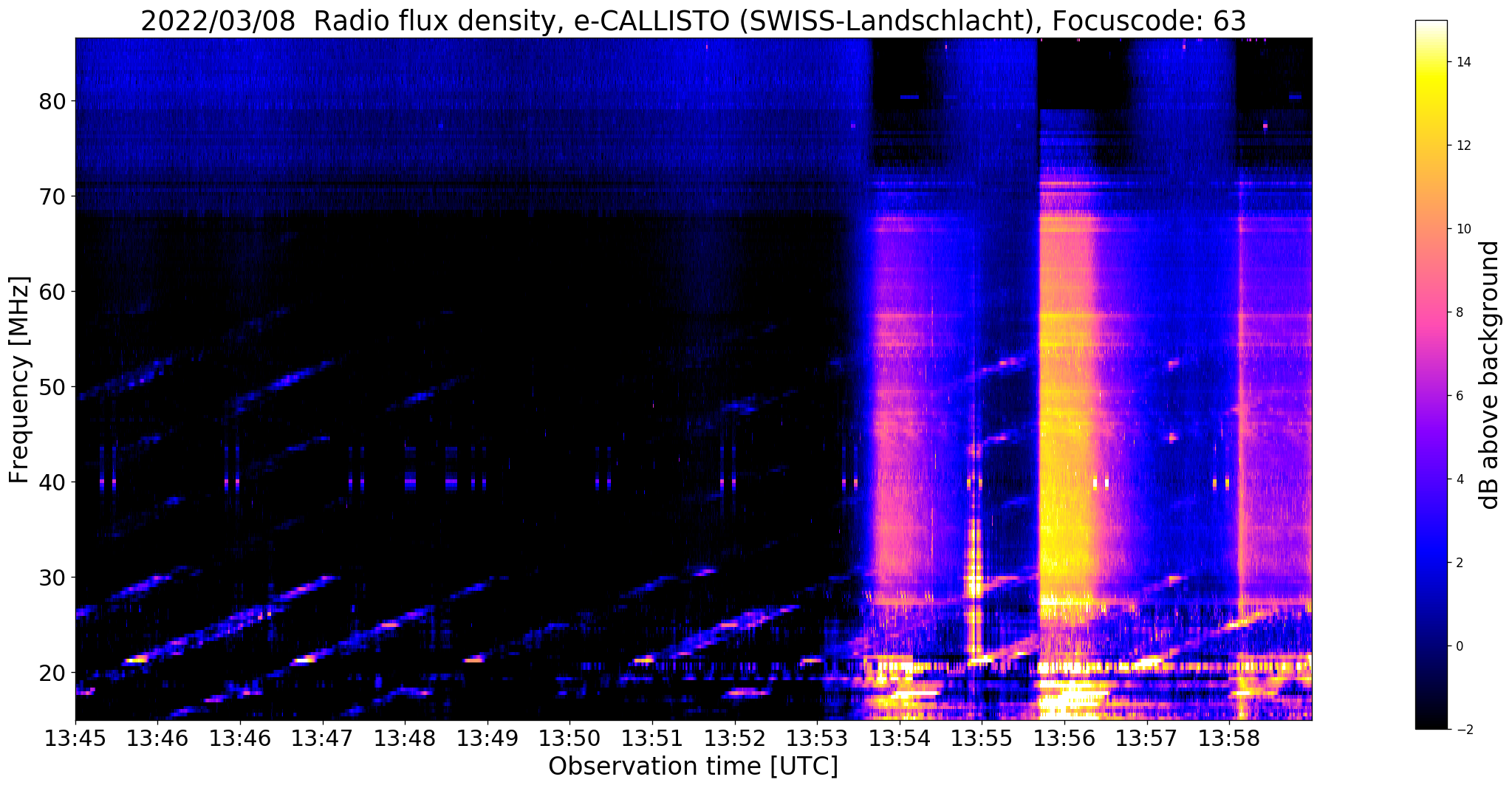The height and width of the screenshot is (788, 1512).
Task: Click the 13:56 time tick label
Action: click(x=1064, y=739)
